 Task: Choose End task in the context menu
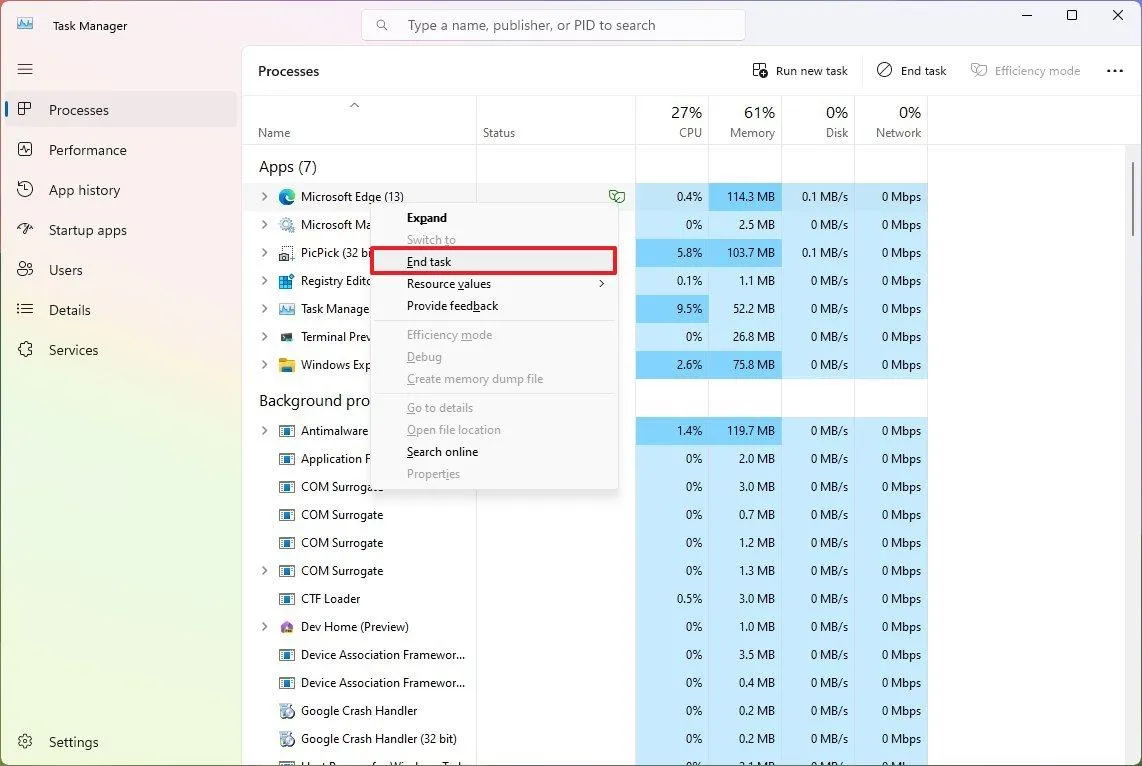click(494, 261)
